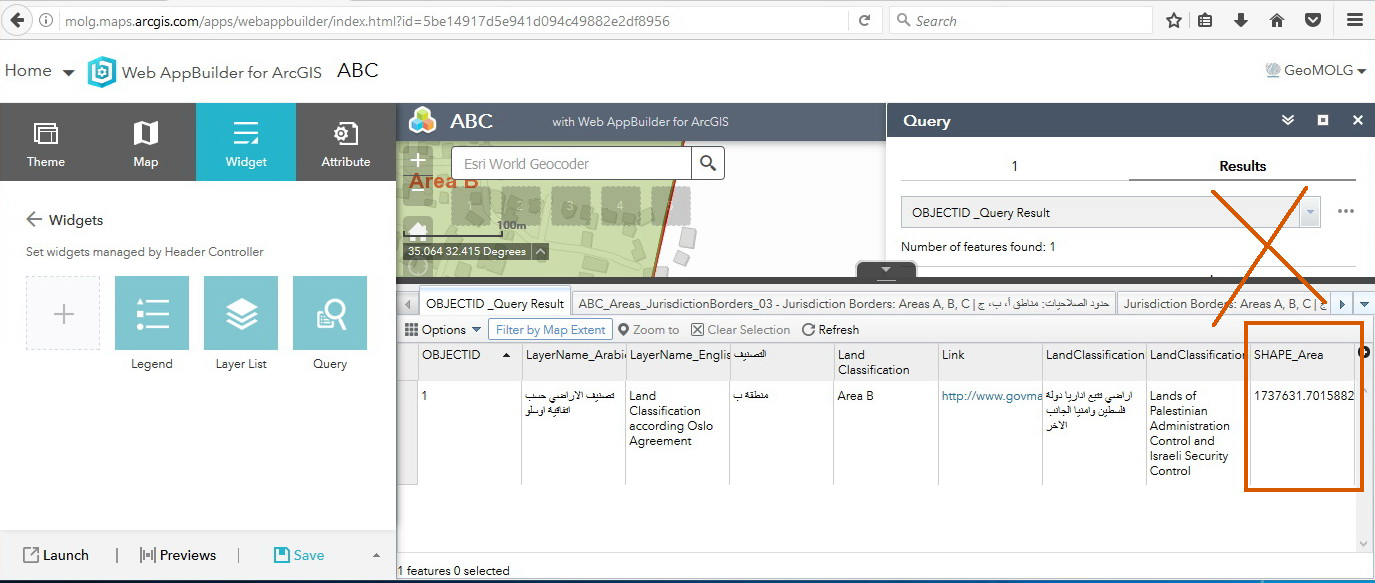Select the 1737631.7015882 area value
Viewport: 1375px width, 583px height.
pyautogui.click(x=1303, y=395)
